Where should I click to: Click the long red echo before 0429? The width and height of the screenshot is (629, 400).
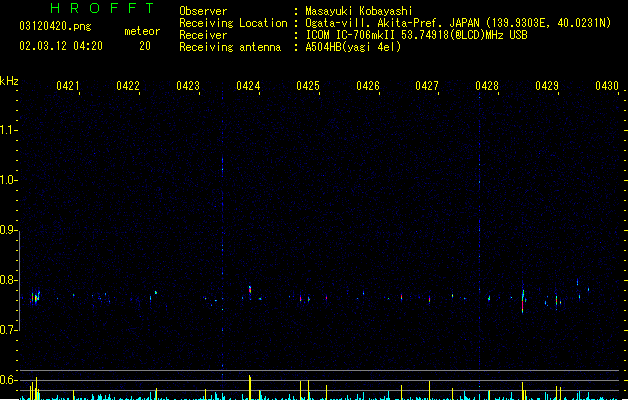523,302
